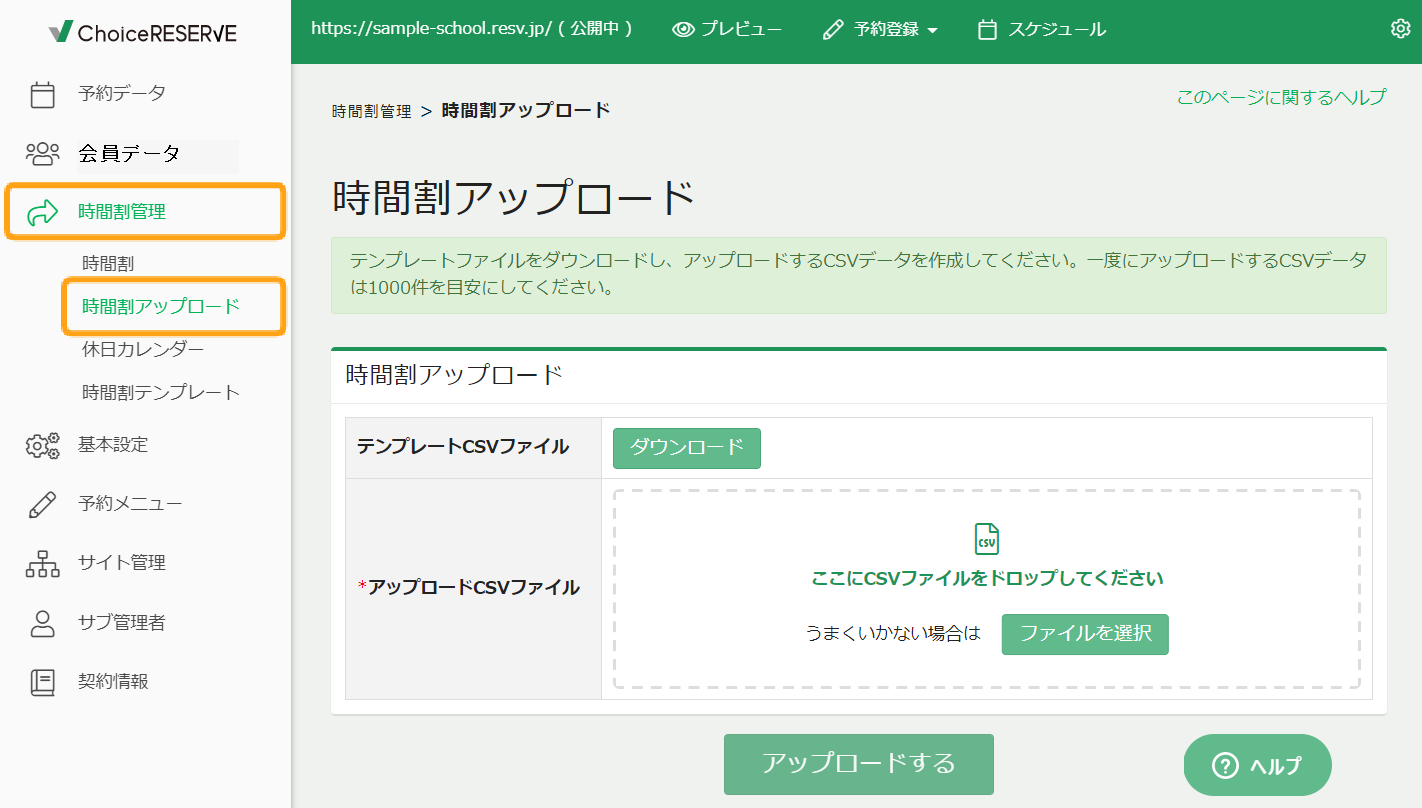This screenshot has height=808, width=1422.
Task: Click the 時間割管理 breadcrumb link
Action: point(371,111)
